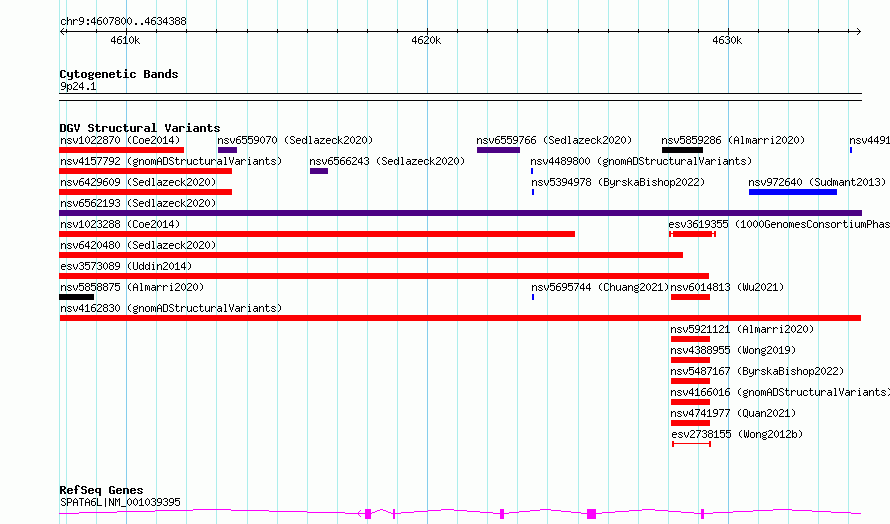Click the red bar under nsv6014813
Image resolution: width=890 pixels, height=524 pixels.
tap(690, 297)
